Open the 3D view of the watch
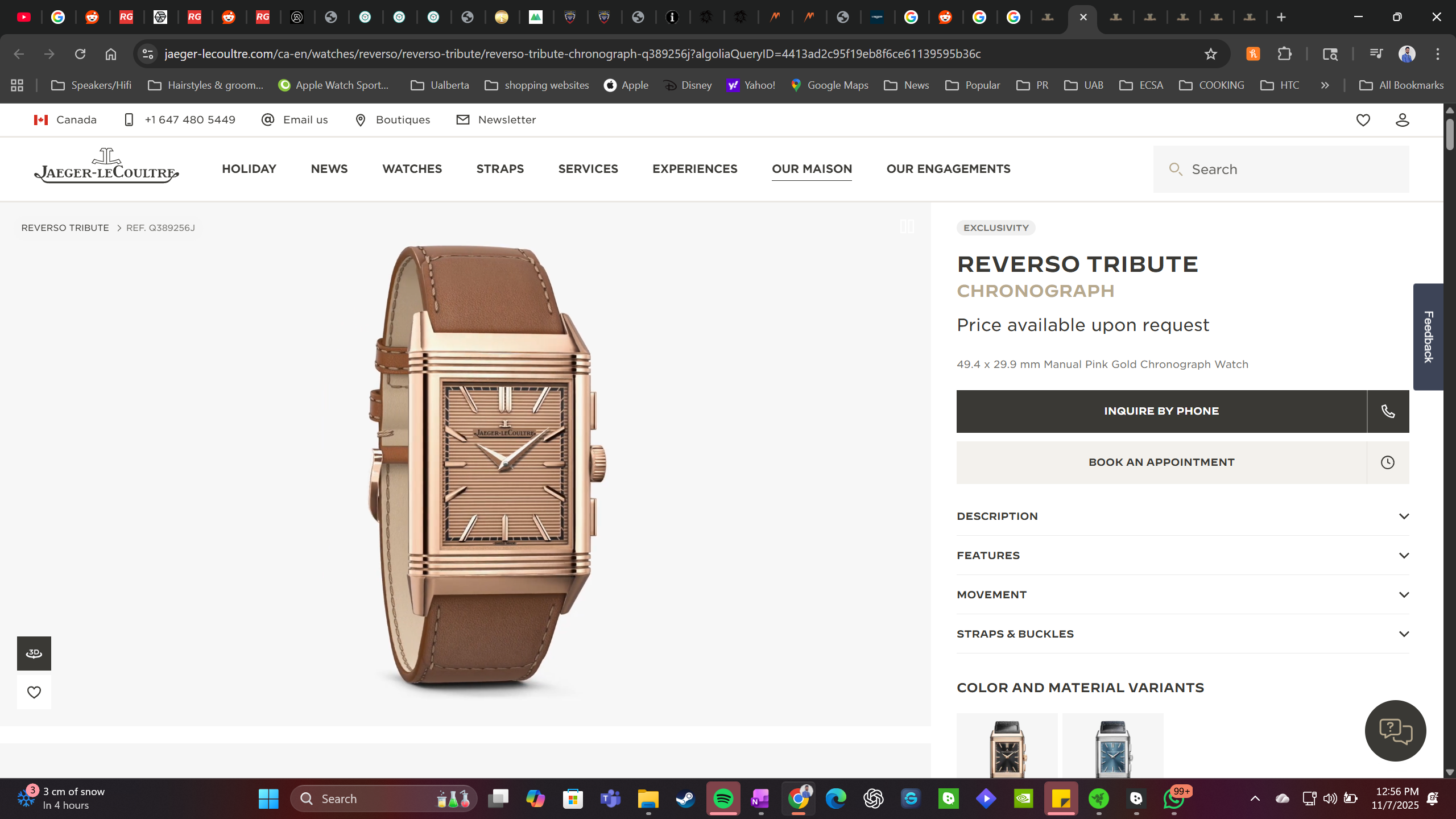Screen dimensions: 1456x819 (x=34, y=653)
